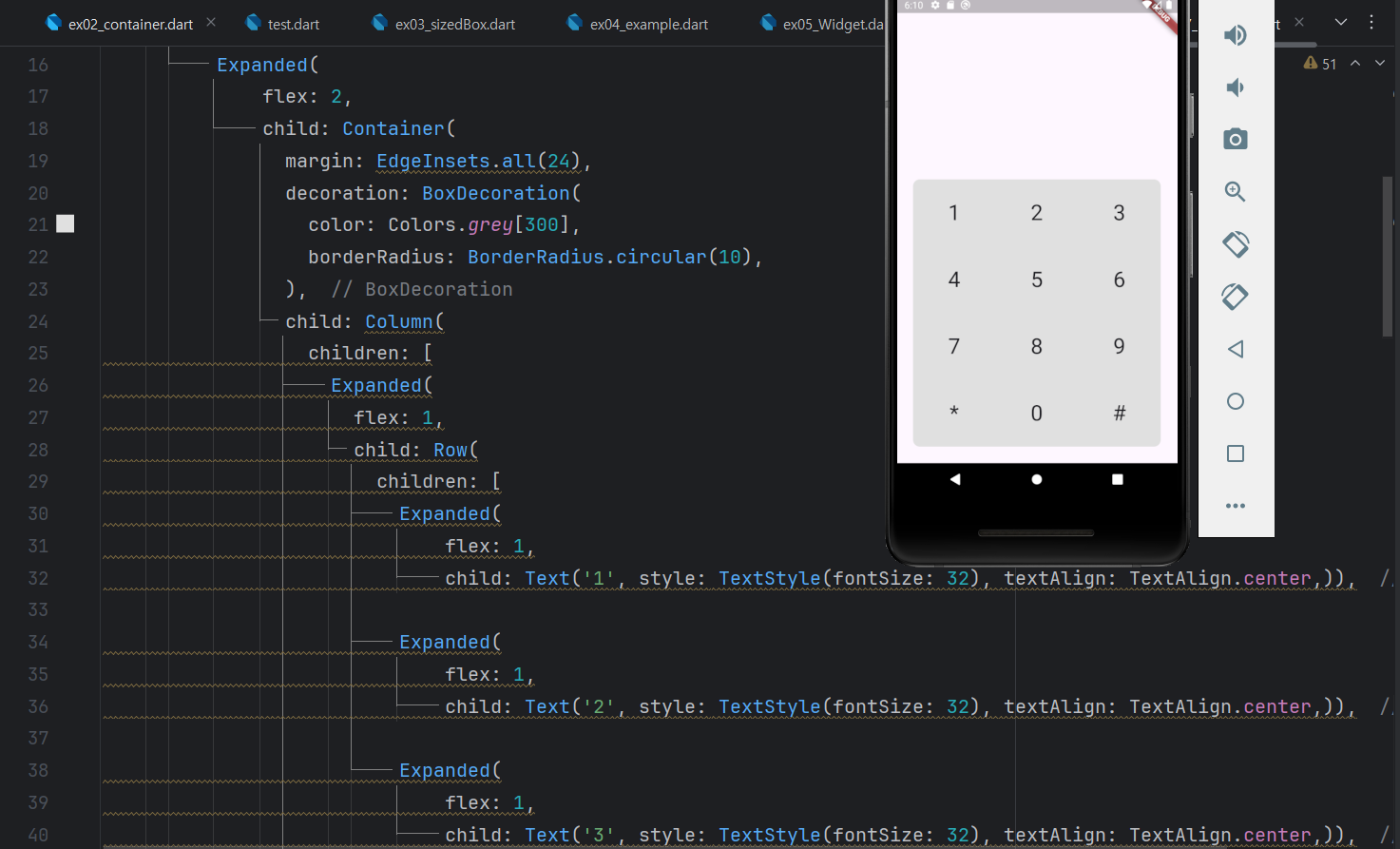Tap keypad digit 8 in emulator
Screen dimensions: 1400x849
pos(1037,346)
